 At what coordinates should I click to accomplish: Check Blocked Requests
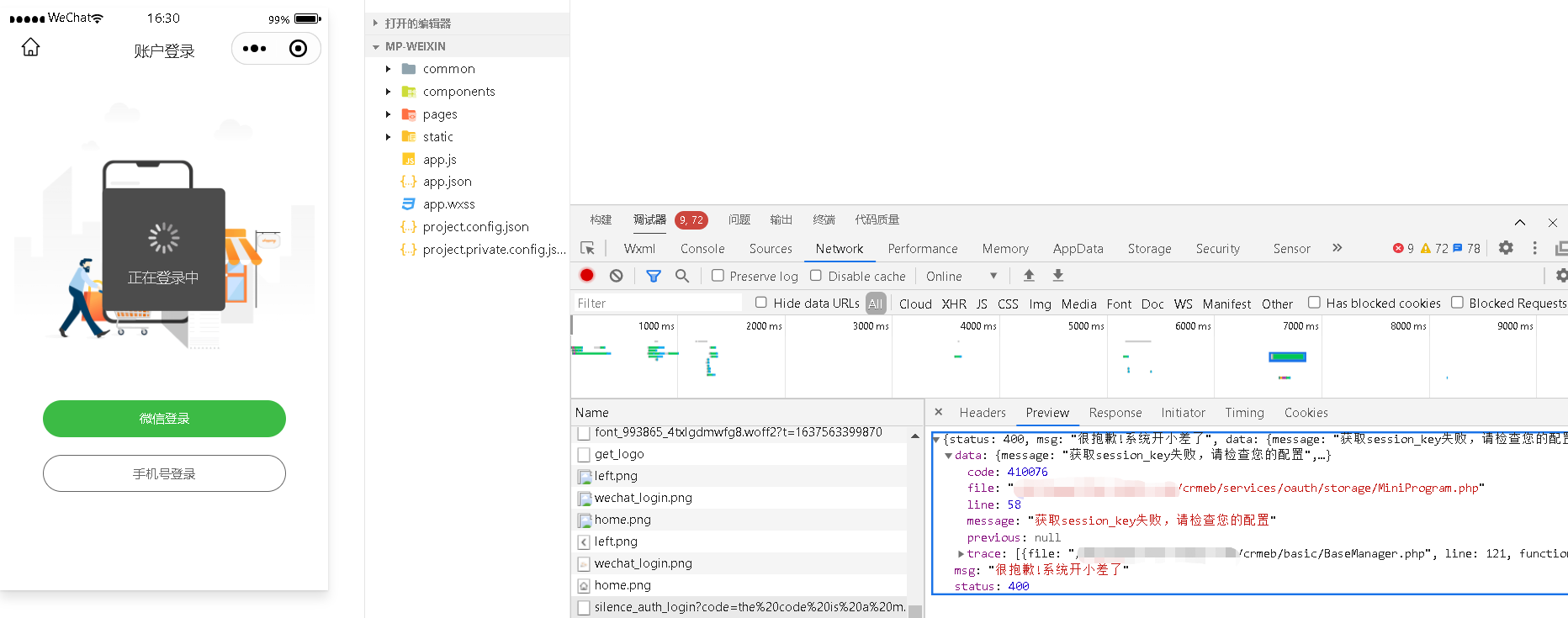tap(1457, 303)
